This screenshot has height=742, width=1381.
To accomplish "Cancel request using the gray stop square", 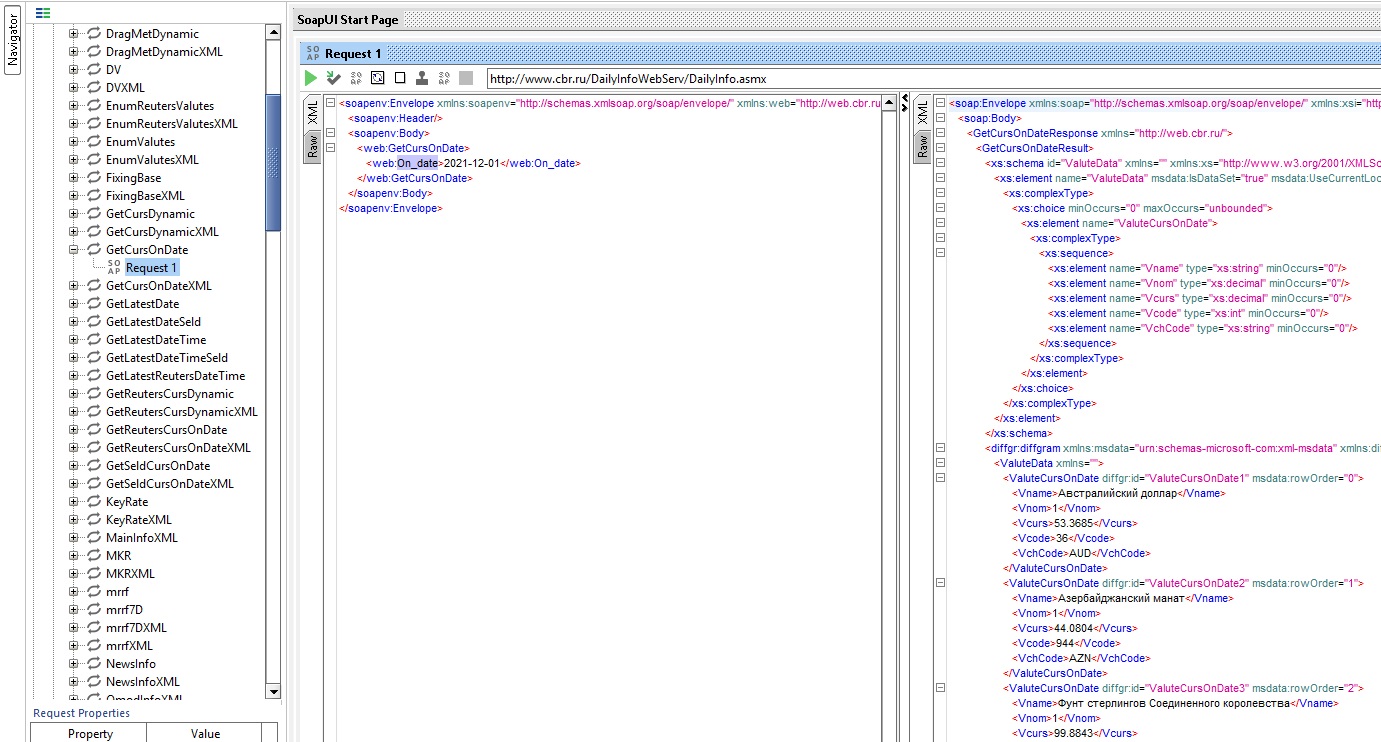I will [466, 78].
